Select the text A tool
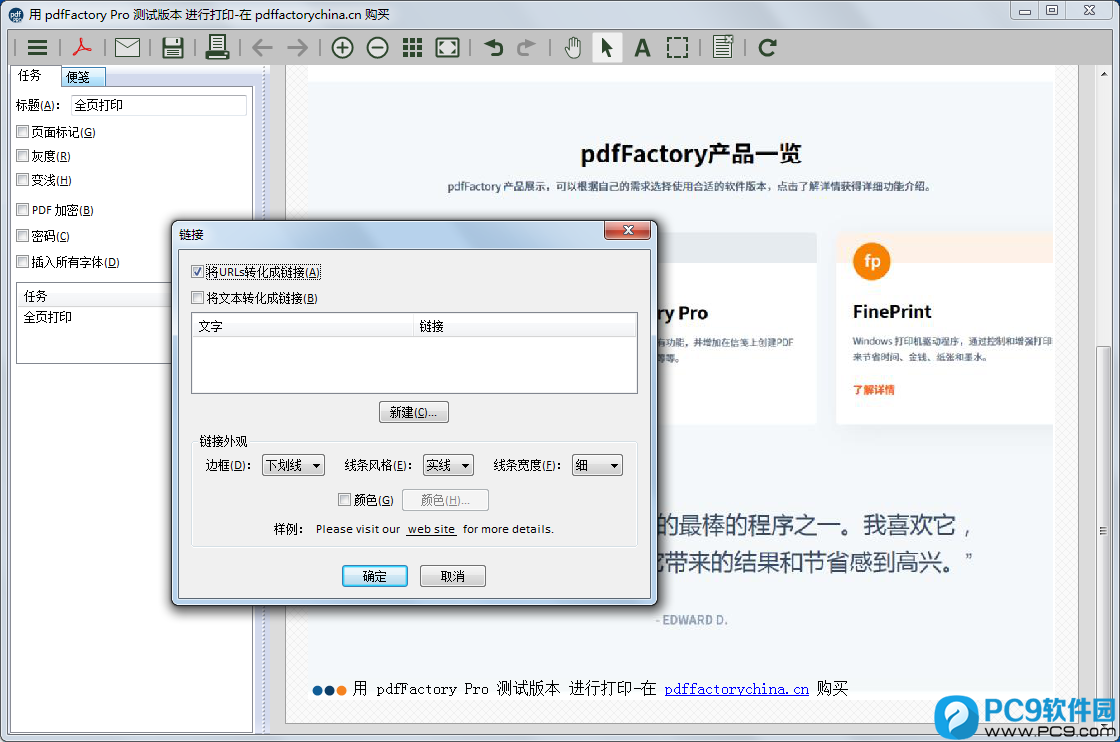 coord(642,47)
